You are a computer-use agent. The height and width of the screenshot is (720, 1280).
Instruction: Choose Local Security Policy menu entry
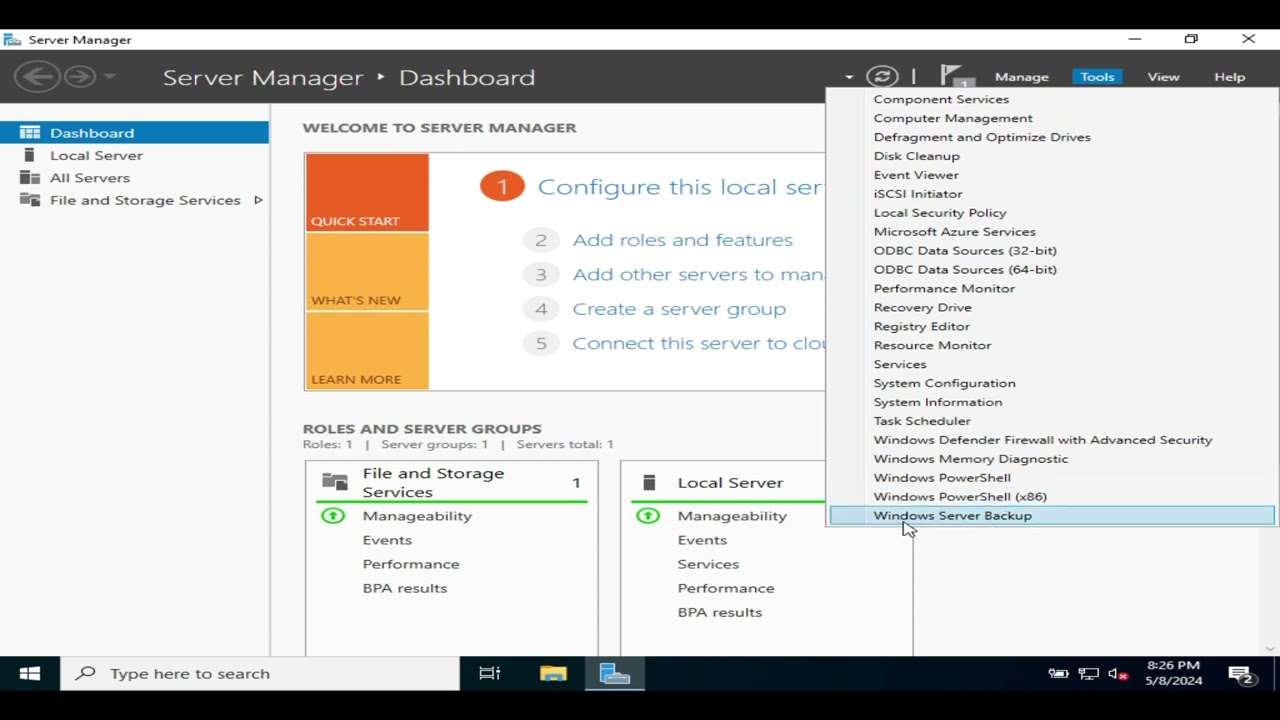click(1052, 213)
